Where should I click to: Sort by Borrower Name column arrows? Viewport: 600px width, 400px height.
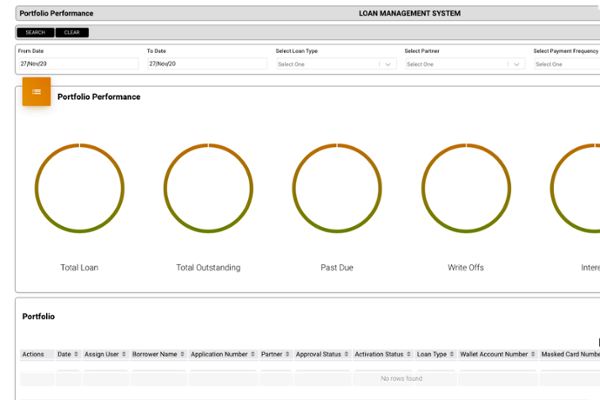click(182, 354)
